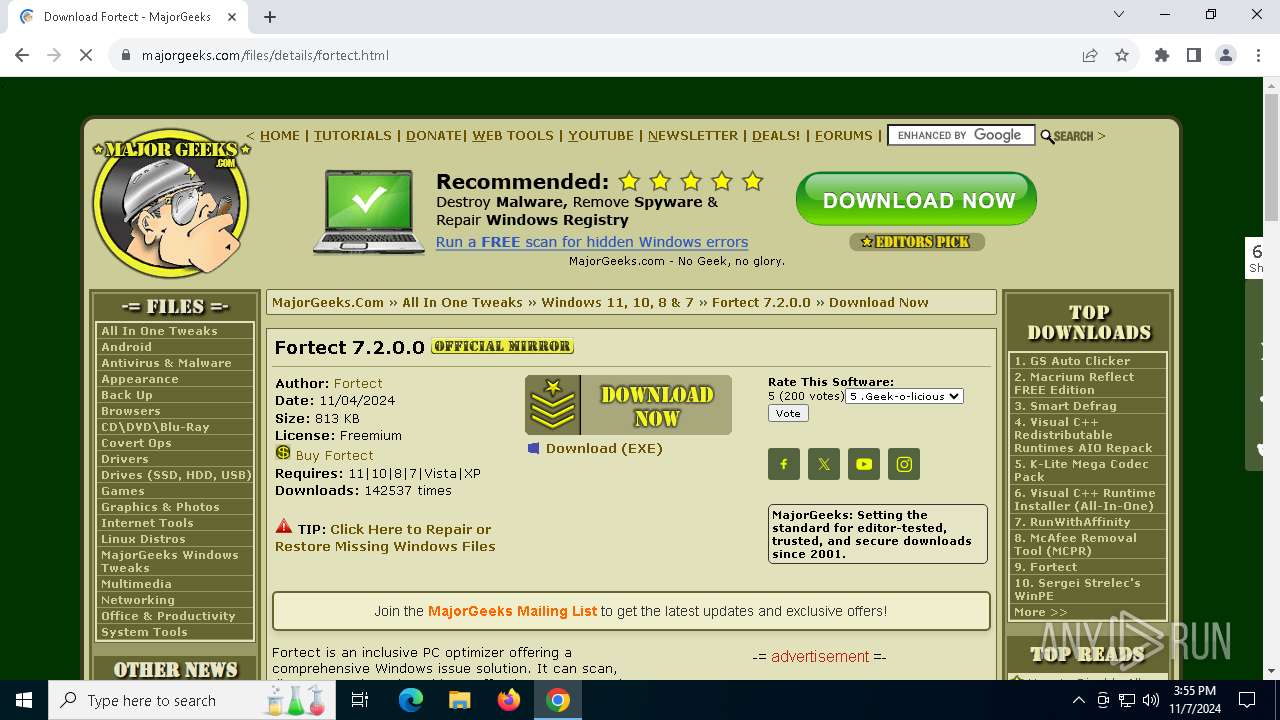
Task: Click the MajorGeeks logo
Action: tap(171, 203)
